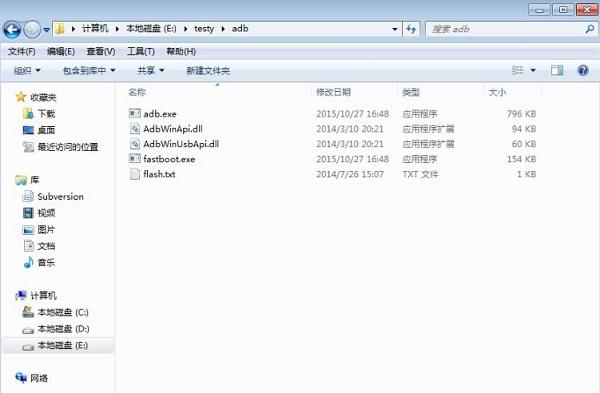The height and width of the screenshot is (393, 600).
Task: Open the Subversion library
Action: click(x=60, y=196)
